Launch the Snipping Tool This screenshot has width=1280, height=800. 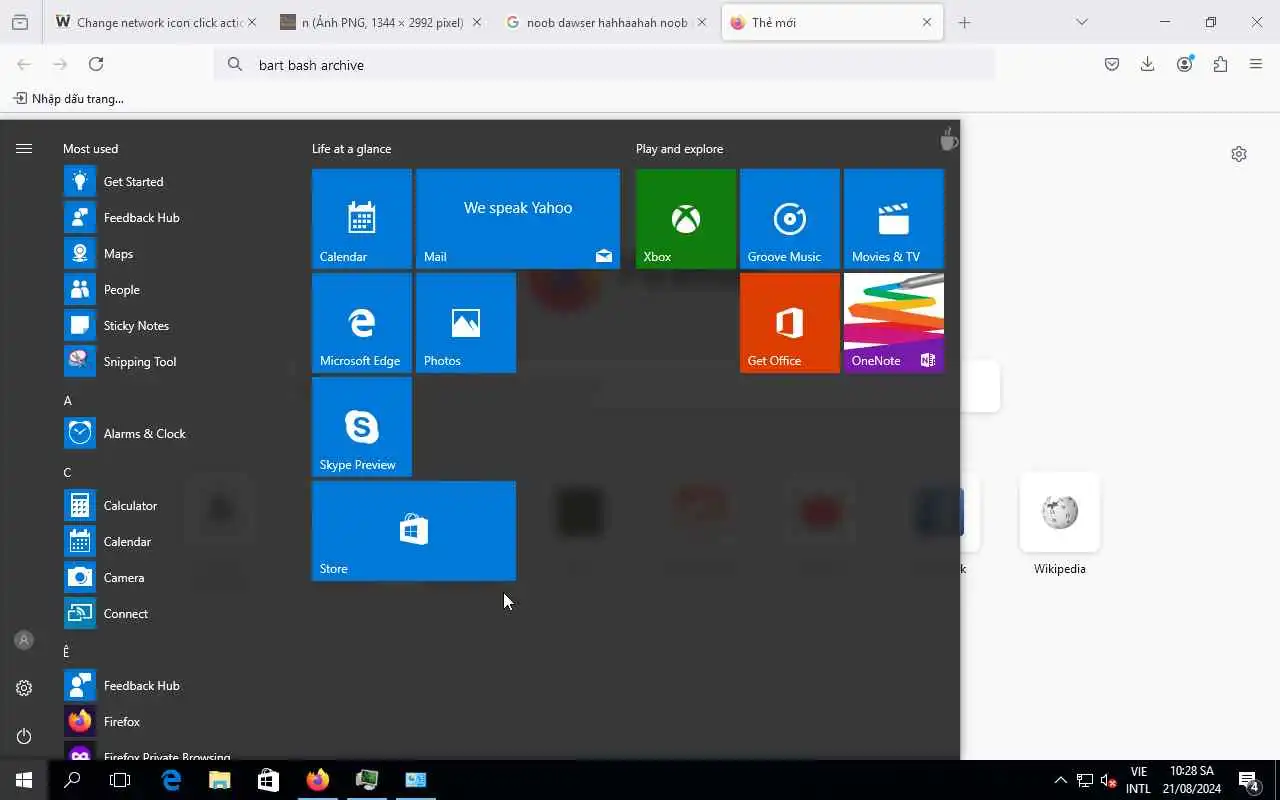(175, 362)
